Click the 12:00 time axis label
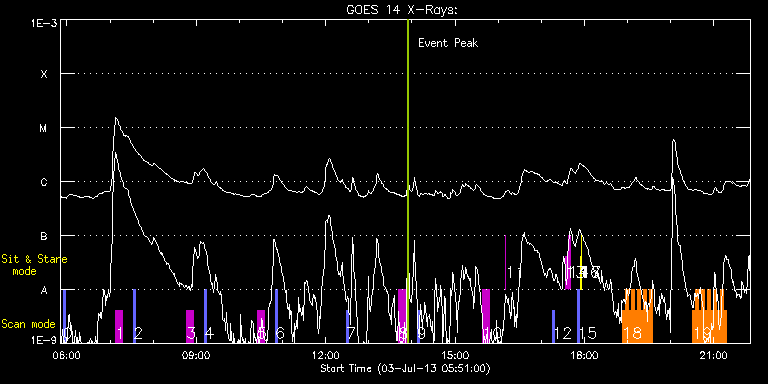This screenshot has width=768, height=384. [x=325, y=354]
